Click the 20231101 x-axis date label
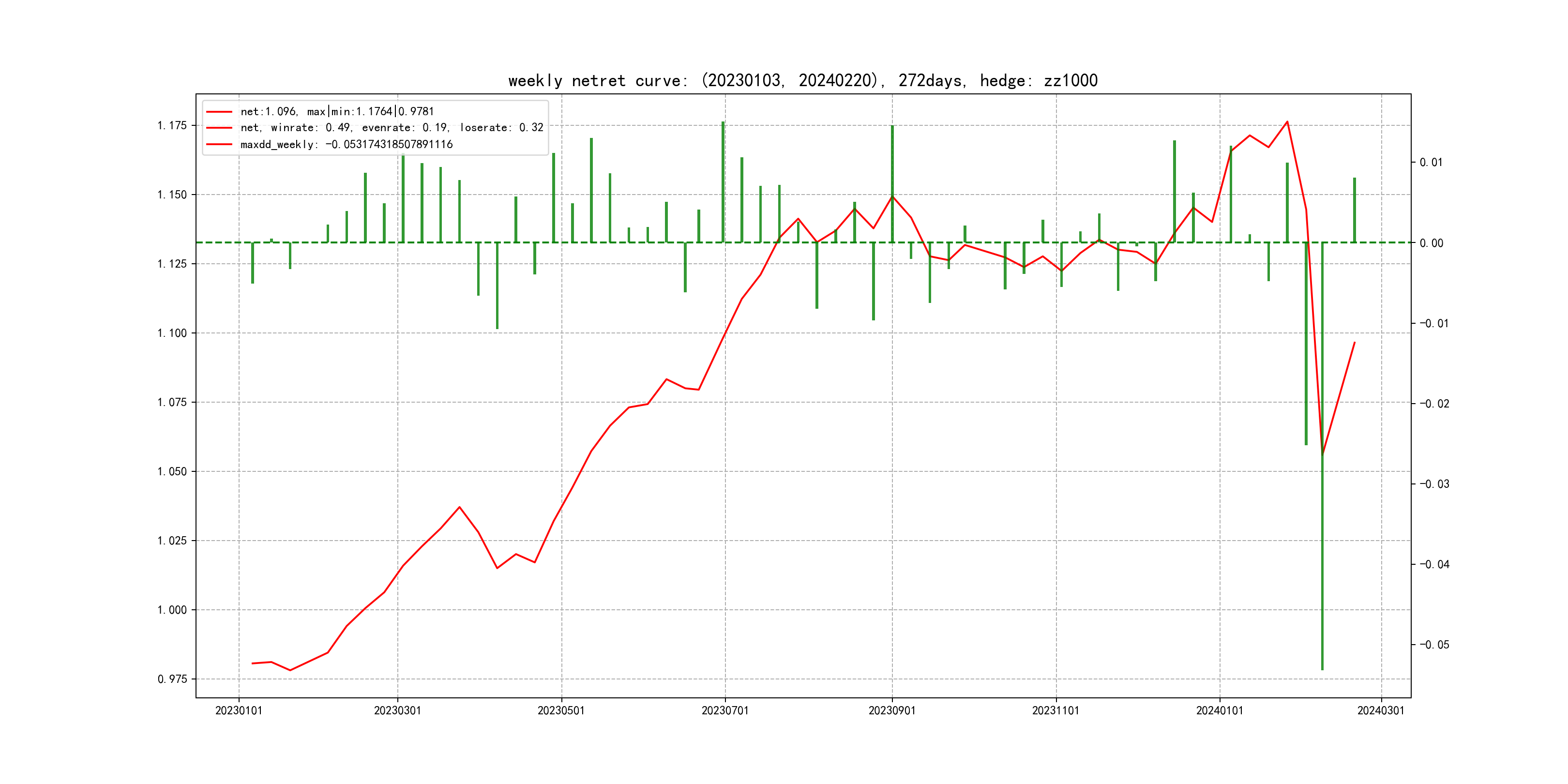 click(x=1055, y=710)
